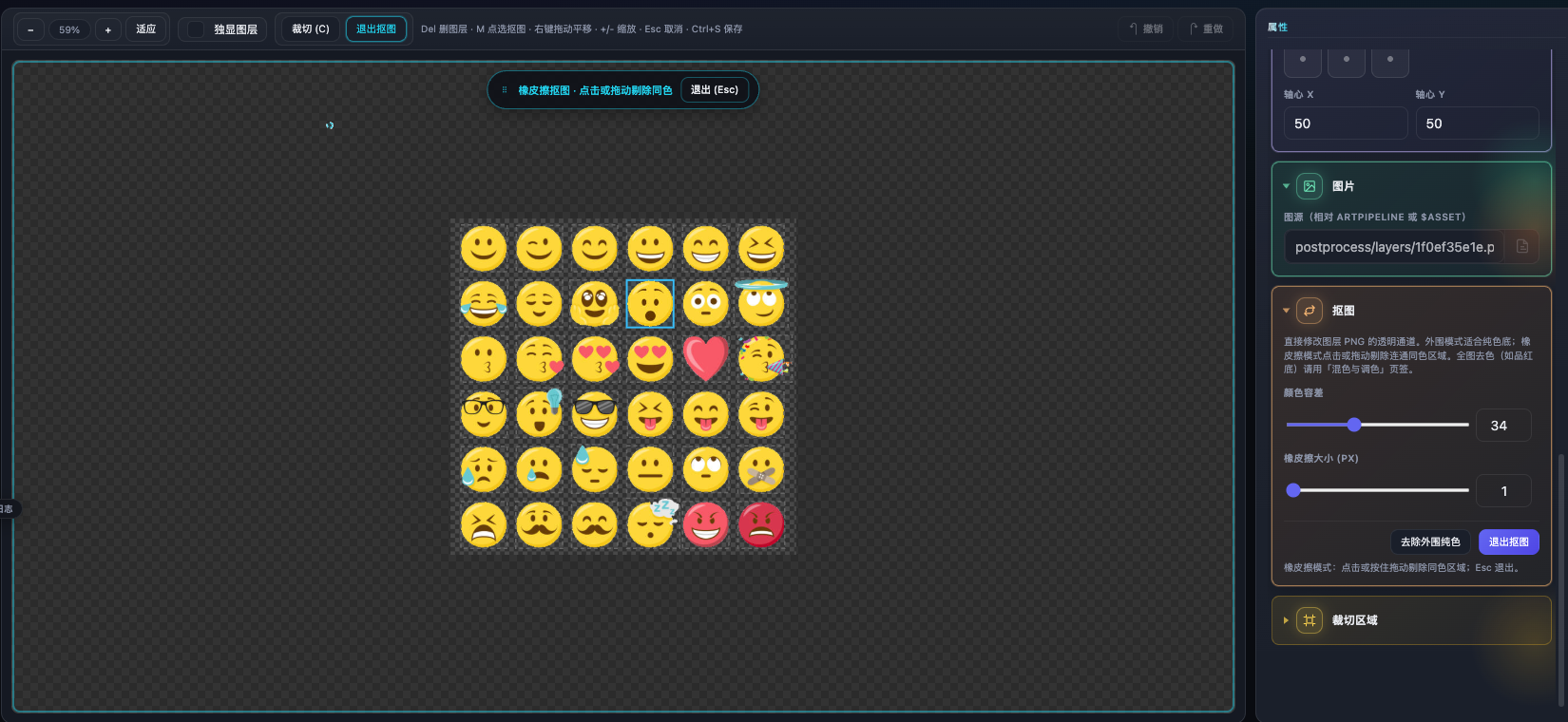The width and height of the screenshot is (1568, 722).
Task: Toggle the 独显图层 checkbox
Action: tap(196, 29)
